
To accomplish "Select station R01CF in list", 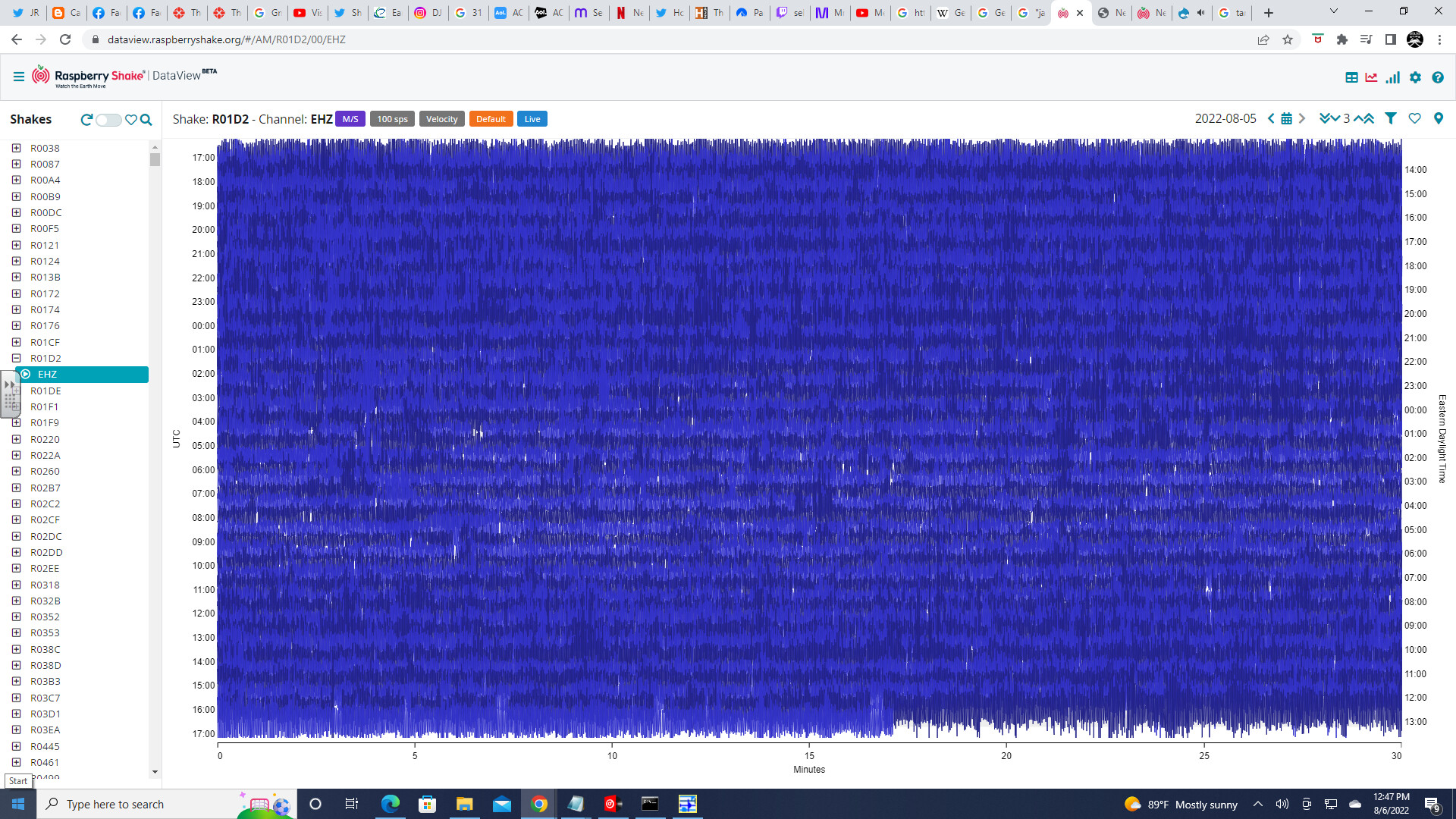I will click(x=45, y=342).
